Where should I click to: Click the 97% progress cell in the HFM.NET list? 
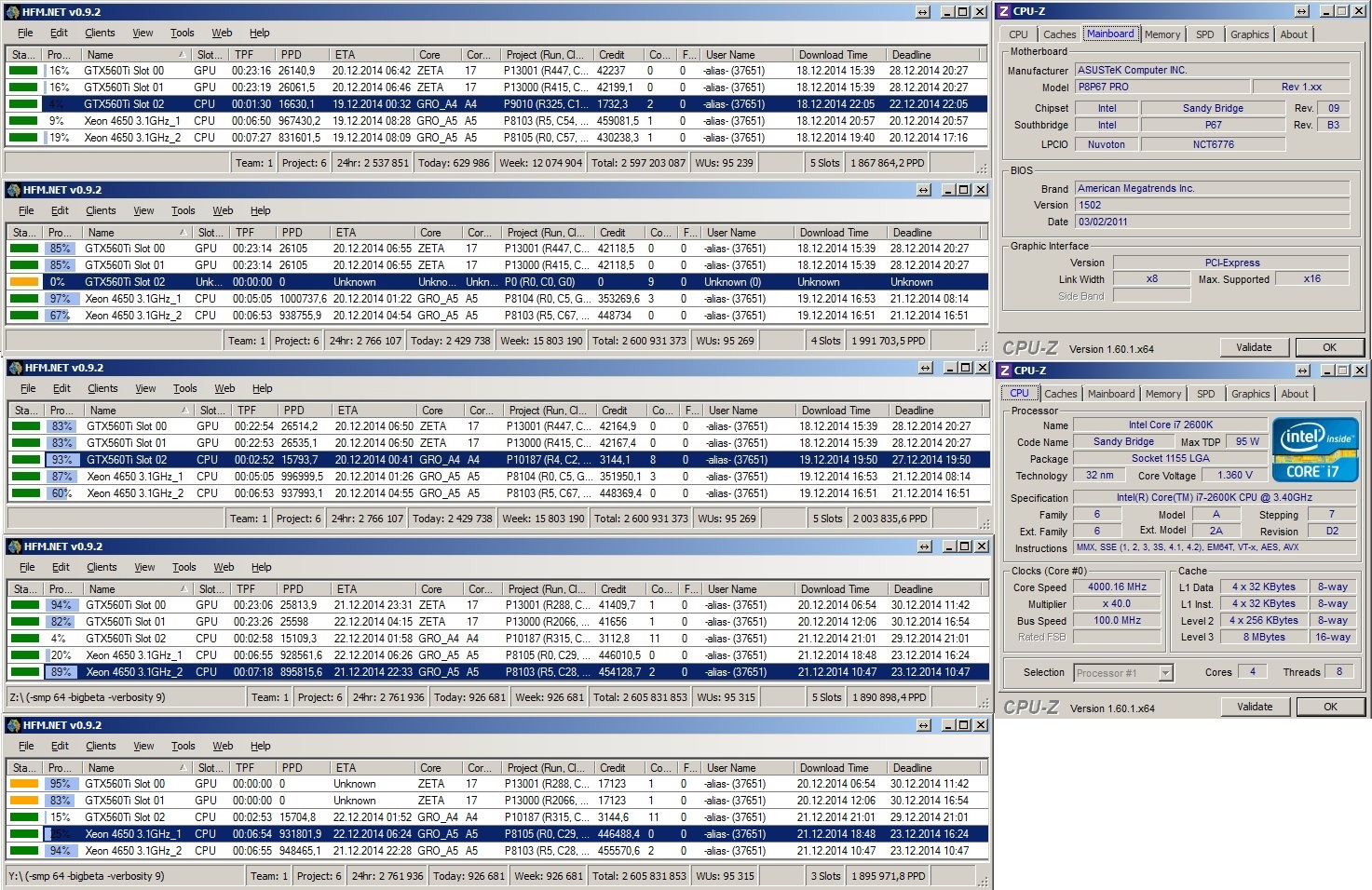tap(61, 299)
